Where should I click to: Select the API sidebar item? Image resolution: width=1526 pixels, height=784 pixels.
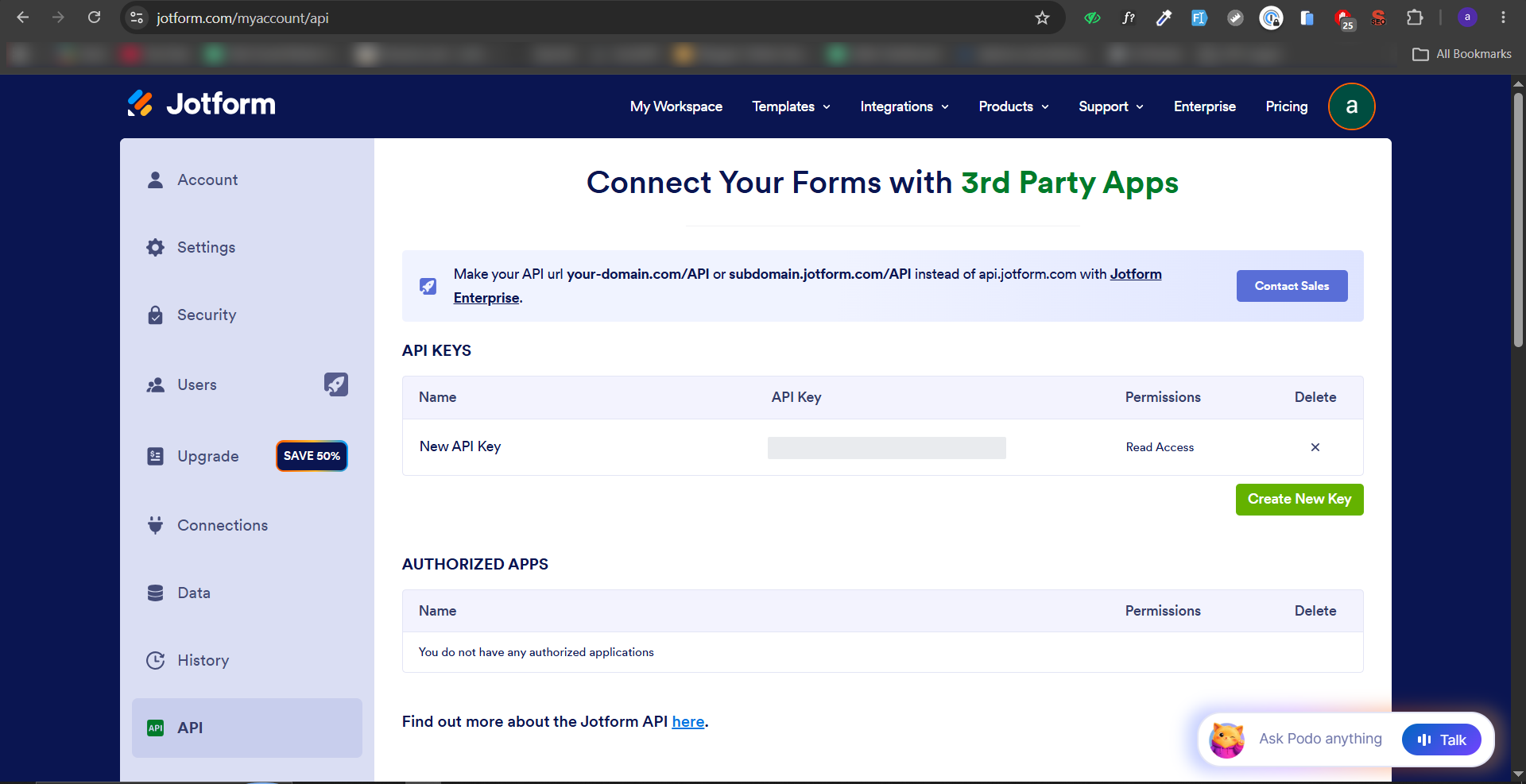247,728
